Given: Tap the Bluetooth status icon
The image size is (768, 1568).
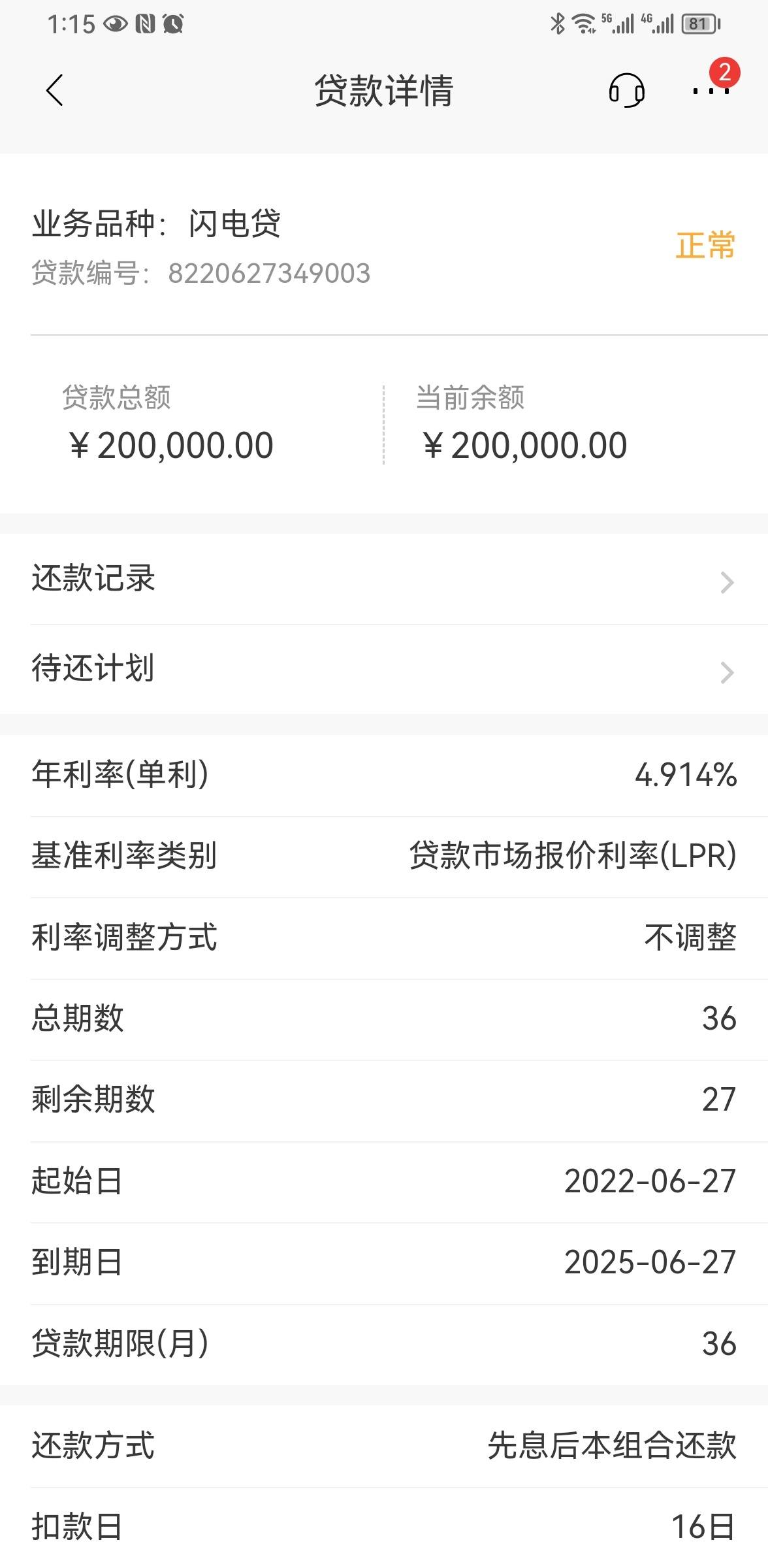Looking at the screenshot, I should 557,24.
